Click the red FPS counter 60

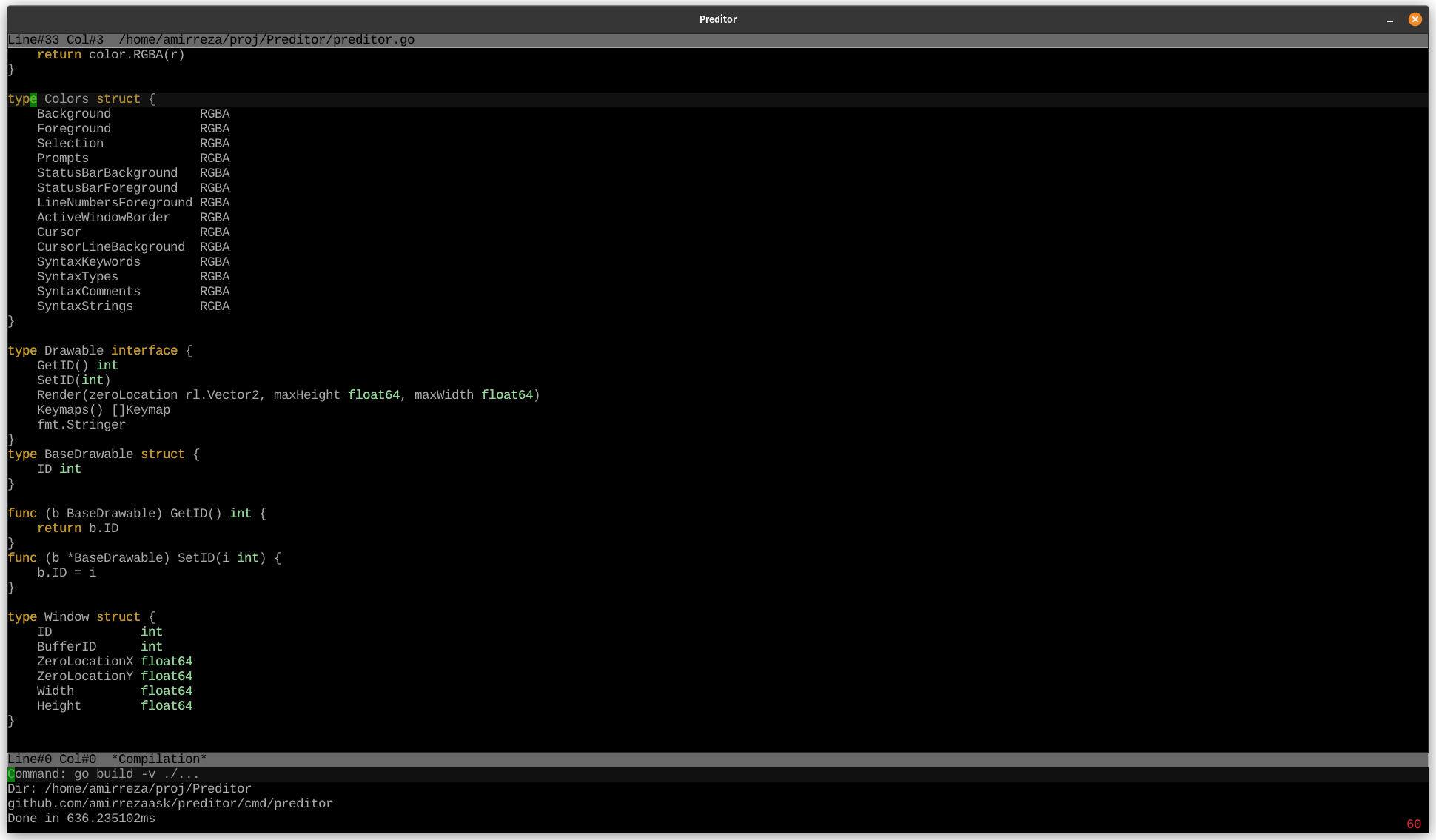pos(1413,824)
